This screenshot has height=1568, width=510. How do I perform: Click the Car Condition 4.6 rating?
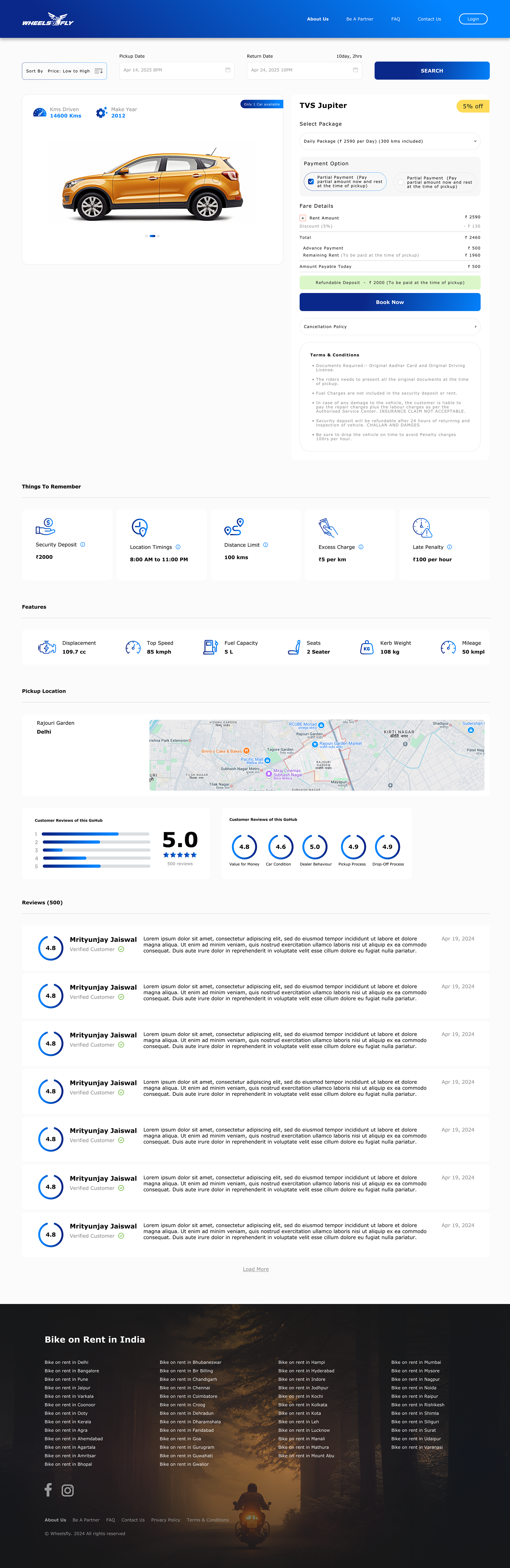tap(281, 847)
